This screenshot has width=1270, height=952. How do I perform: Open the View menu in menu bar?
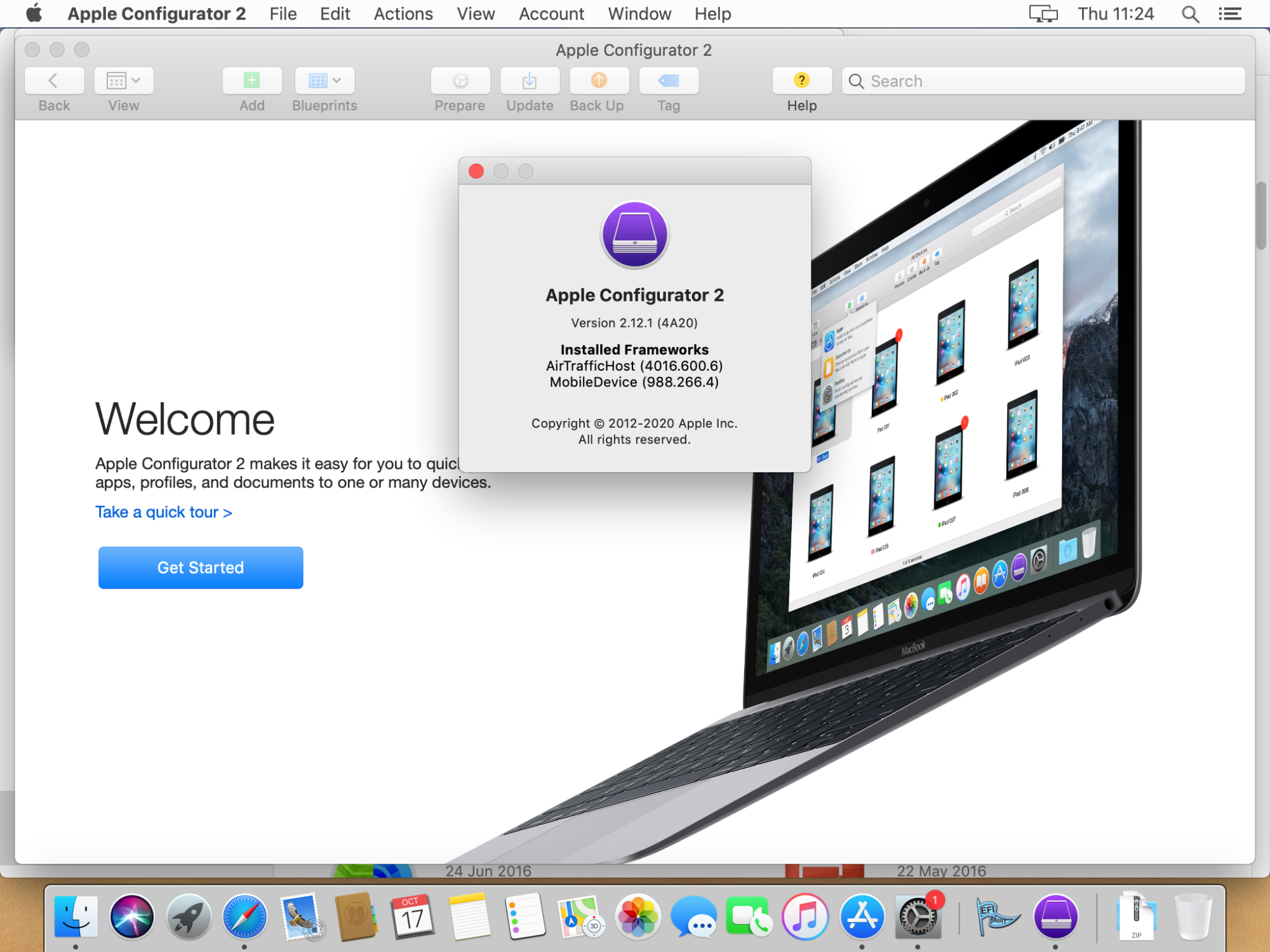click(476, 13)
